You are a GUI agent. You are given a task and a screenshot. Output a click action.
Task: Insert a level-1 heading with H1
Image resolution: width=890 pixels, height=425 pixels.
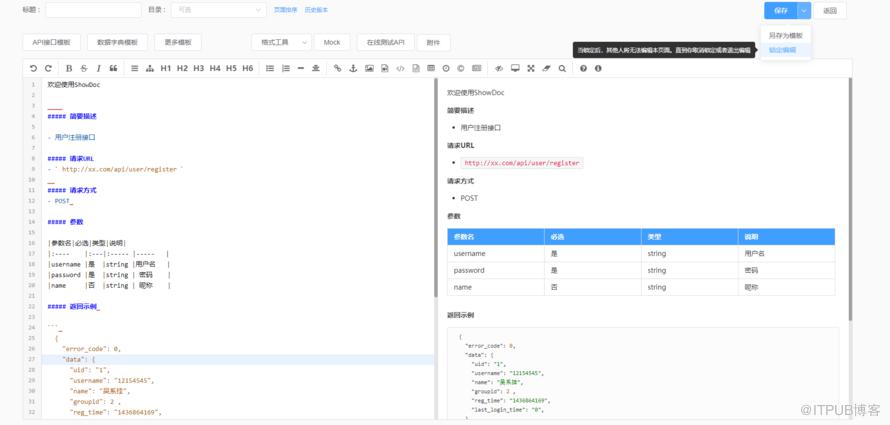coord(166,68)
